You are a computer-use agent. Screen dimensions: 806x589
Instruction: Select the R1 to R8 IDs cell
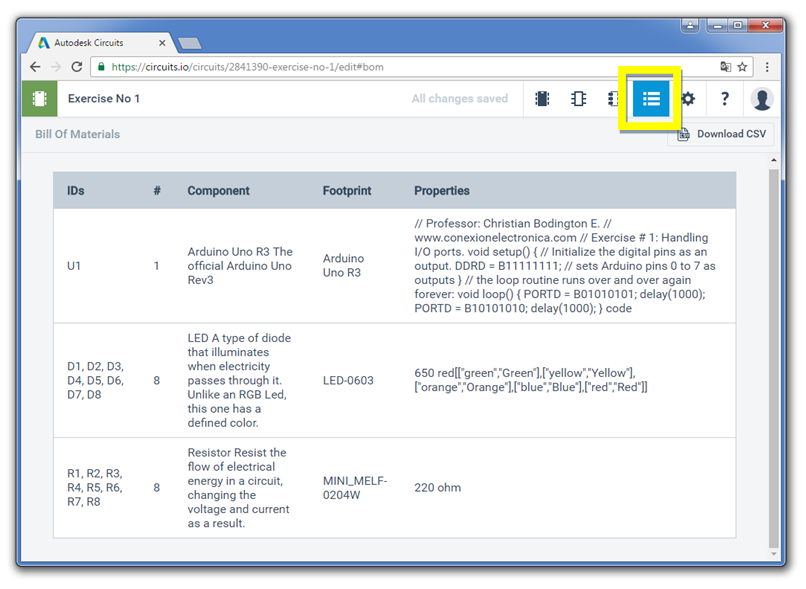click(x=95, y=487)
